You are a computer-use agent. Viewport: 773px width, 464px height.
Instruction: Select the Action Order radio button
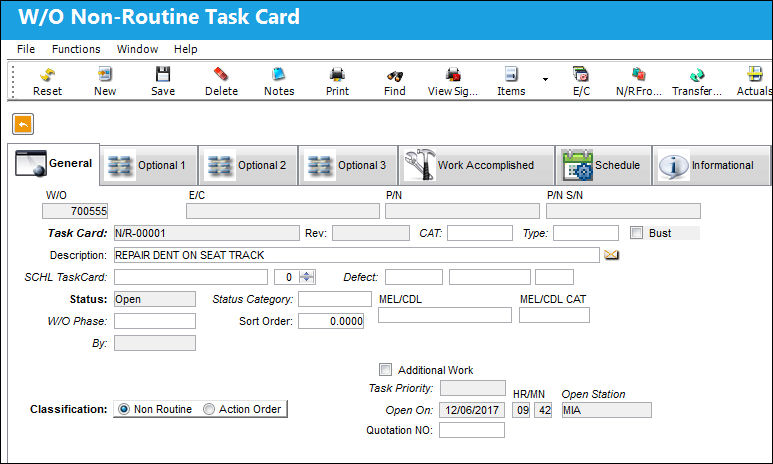pos(209,409)
